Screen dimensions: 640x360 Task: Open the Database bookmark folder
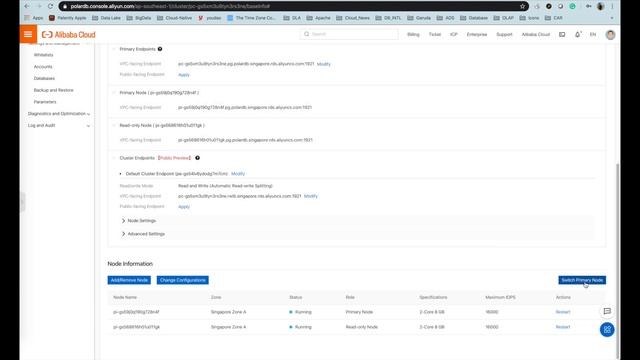click(474, 18)
